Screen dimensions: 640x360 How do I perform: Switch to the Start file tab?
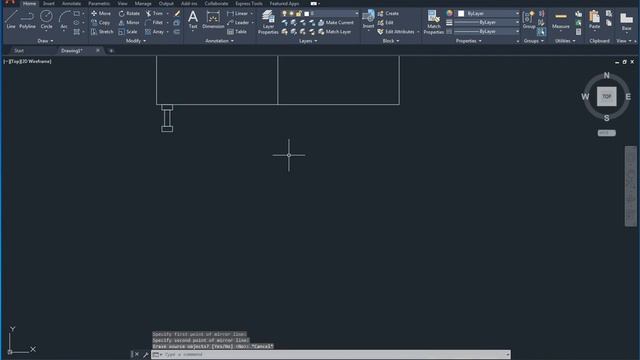click(x=19, y=51)
